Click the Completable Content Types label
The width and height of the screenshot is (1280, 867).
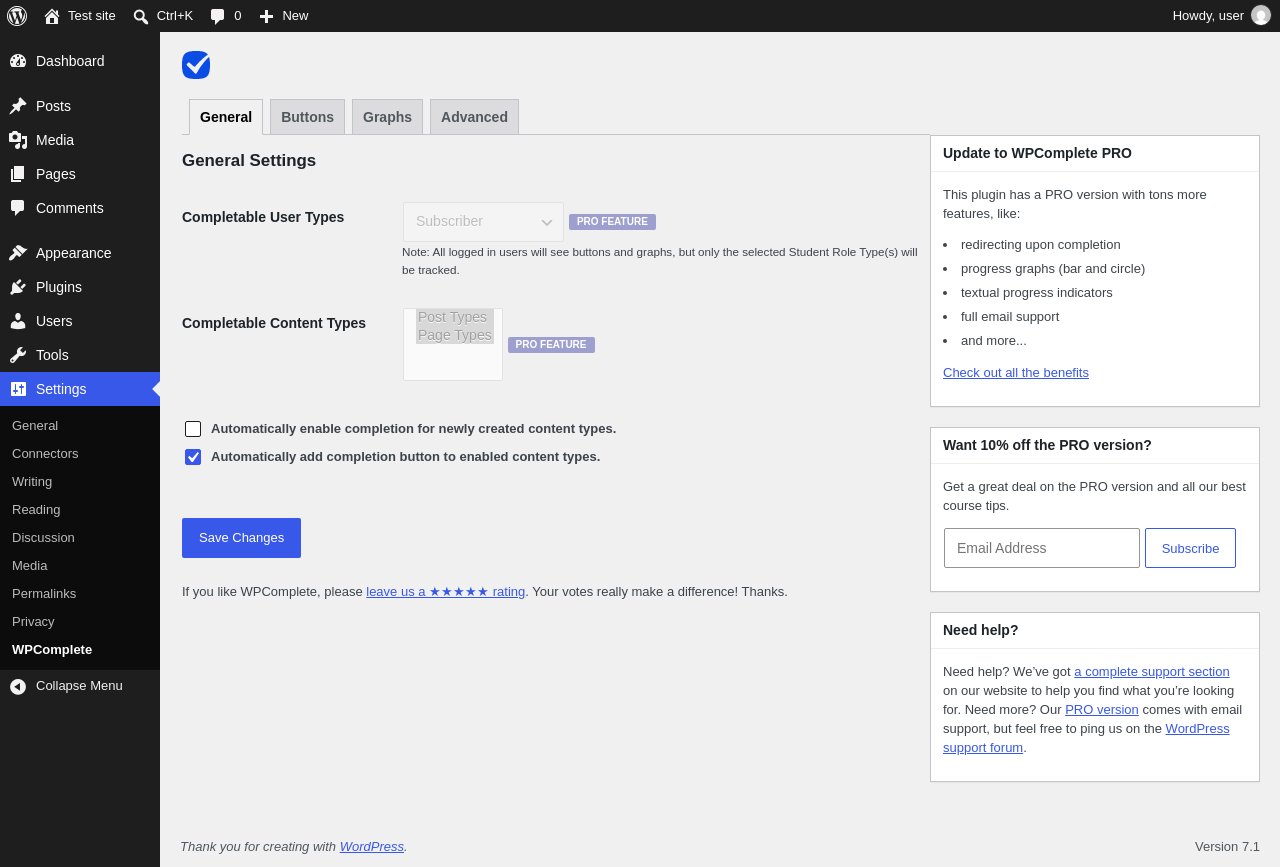[x=274, y=323]
